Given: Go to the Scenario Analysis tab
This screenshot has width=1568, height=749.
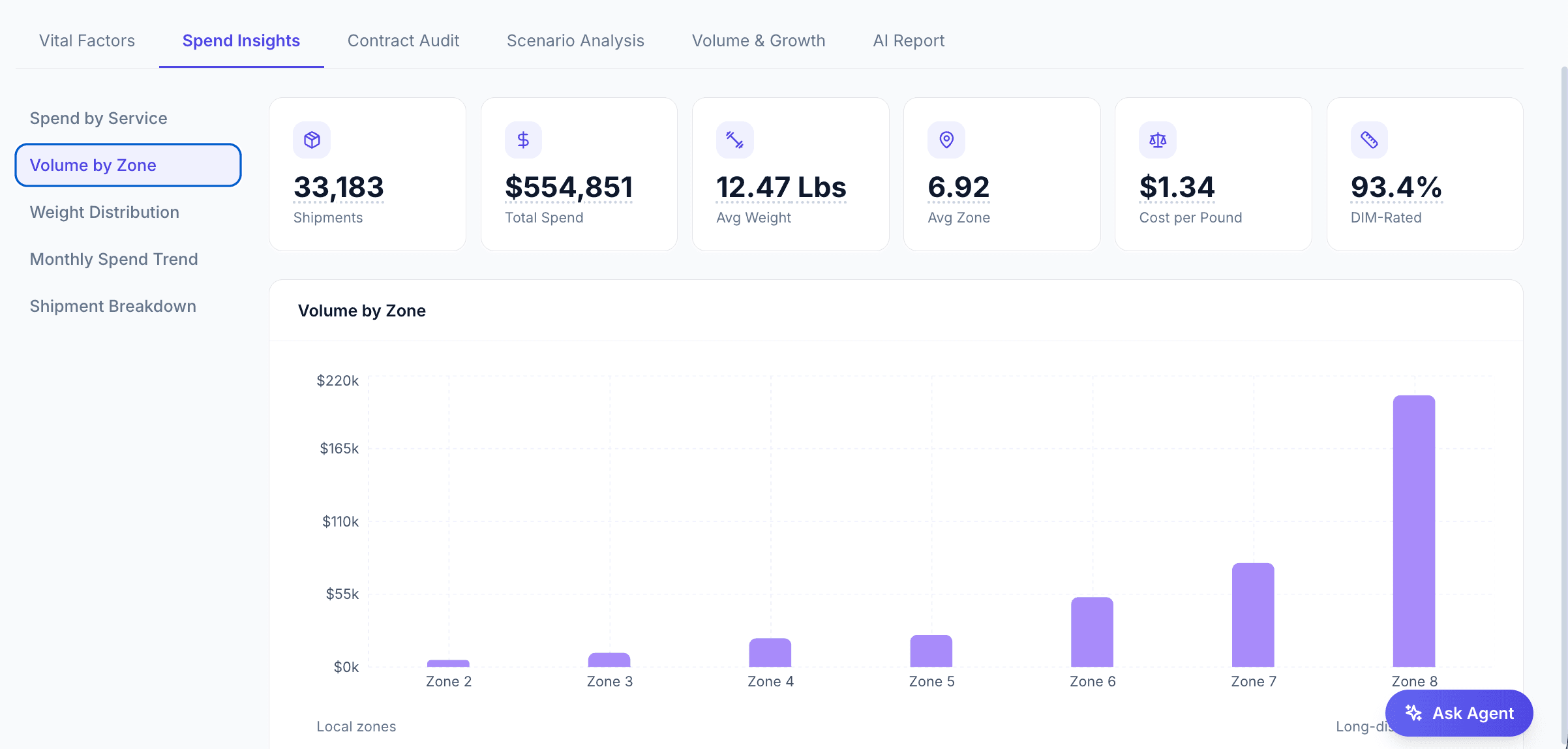Looking at the screenshot, I should (x=575, y=40).
